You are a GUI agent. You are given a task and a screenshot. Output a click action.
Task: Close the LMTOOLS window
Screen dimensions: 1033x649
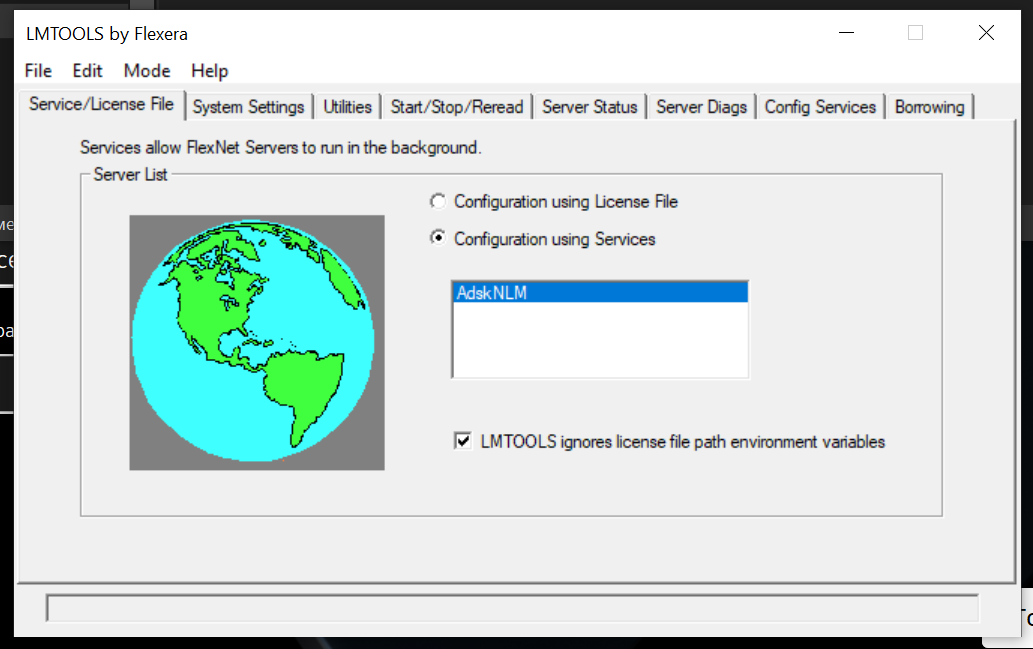[986, 32]
